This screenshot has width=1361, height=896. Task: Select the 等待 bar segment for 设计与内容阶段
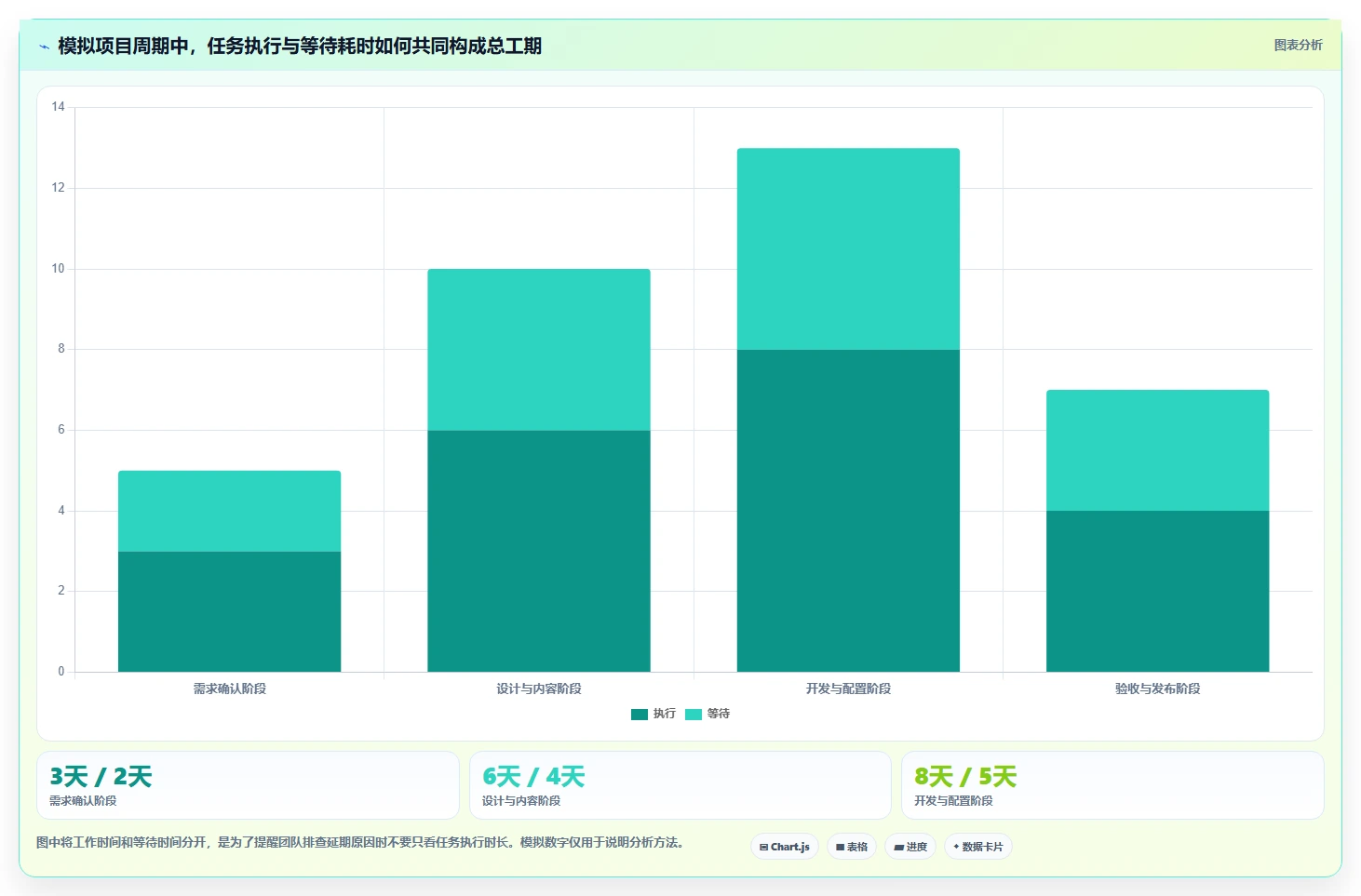point(539,350)
